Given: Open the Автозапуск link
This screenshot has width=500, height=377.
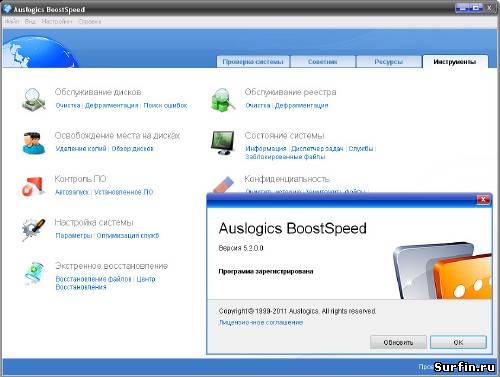Looking at the screenshot, I should click(x=72, y=192).
